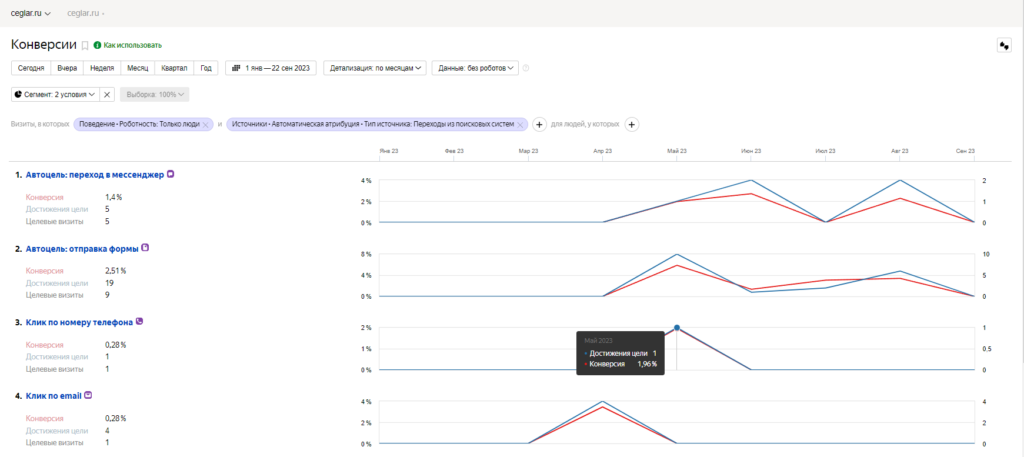Open the 'Как использовать' help link
This screenshot has width=1024, height=457.
tap(133, 46)
